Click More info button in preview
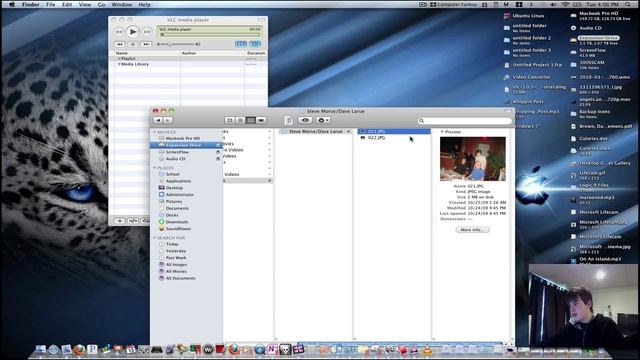This screenshot has width=640, height=360. pos(472,230)
